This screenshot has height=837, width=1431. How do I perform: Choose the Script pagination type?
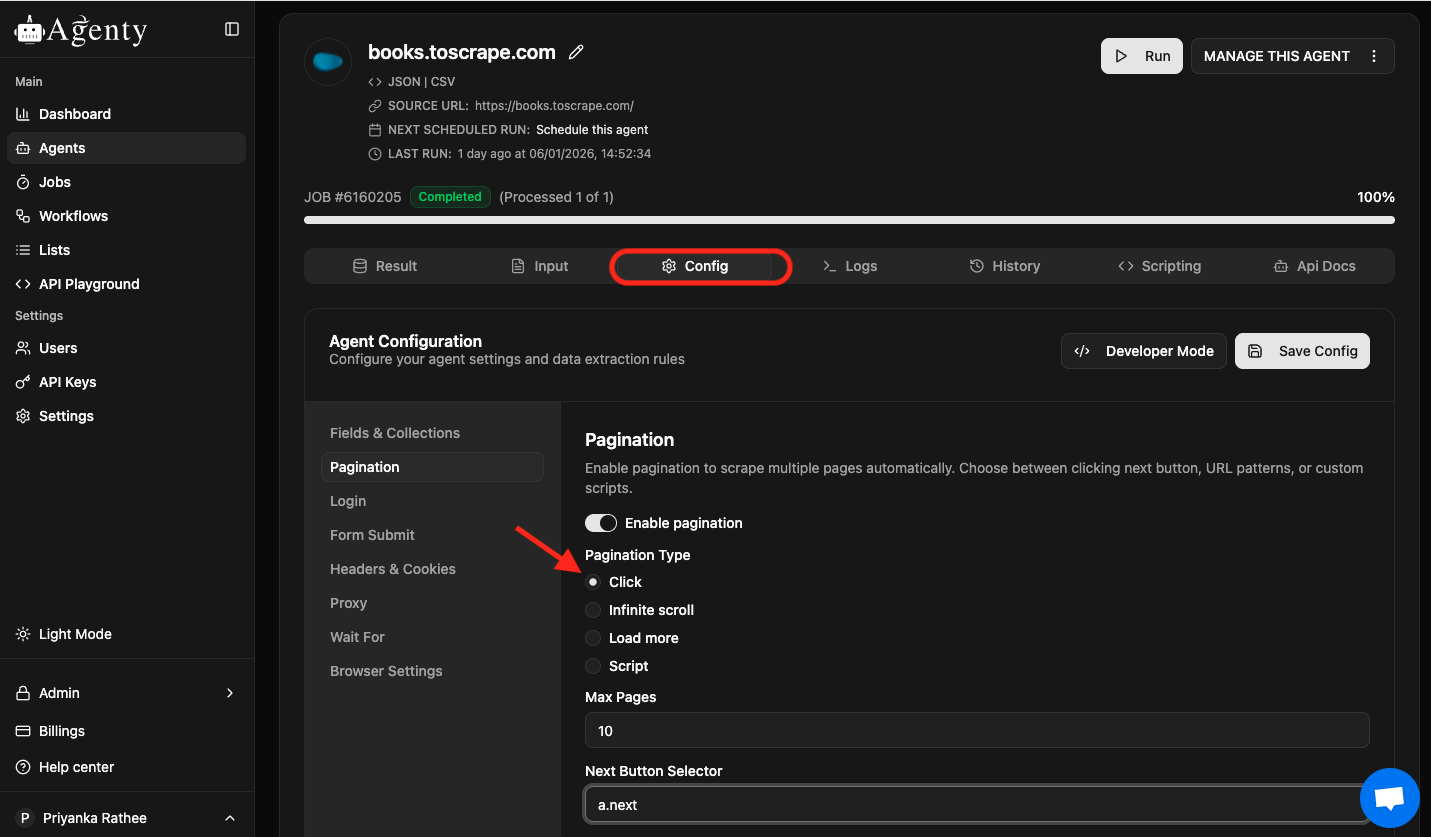coord(593,666)
